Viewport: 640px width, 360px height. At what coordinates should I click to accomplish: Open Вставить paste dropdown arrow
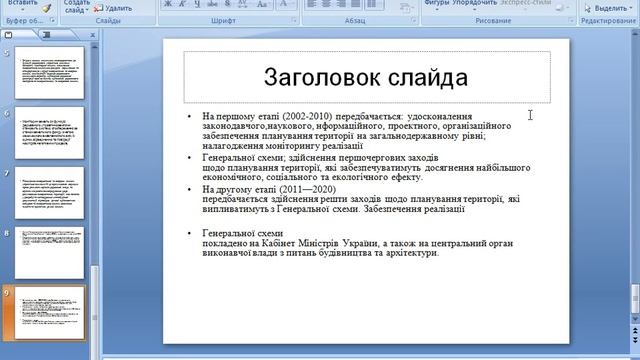[23, 9]
